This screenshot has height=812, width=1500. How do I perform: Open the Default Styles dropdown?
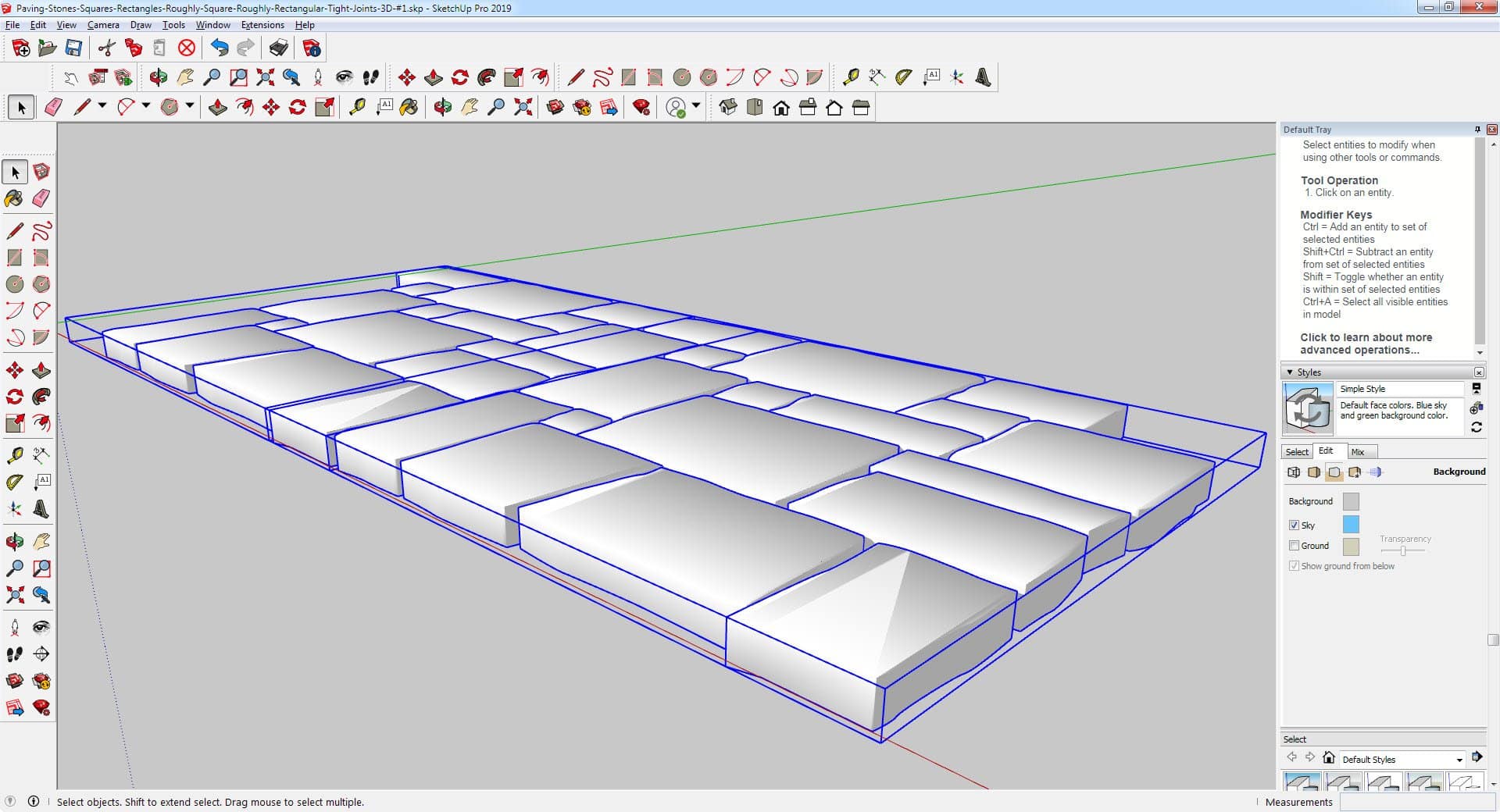pyautogui.click(x=1459, y=760)
